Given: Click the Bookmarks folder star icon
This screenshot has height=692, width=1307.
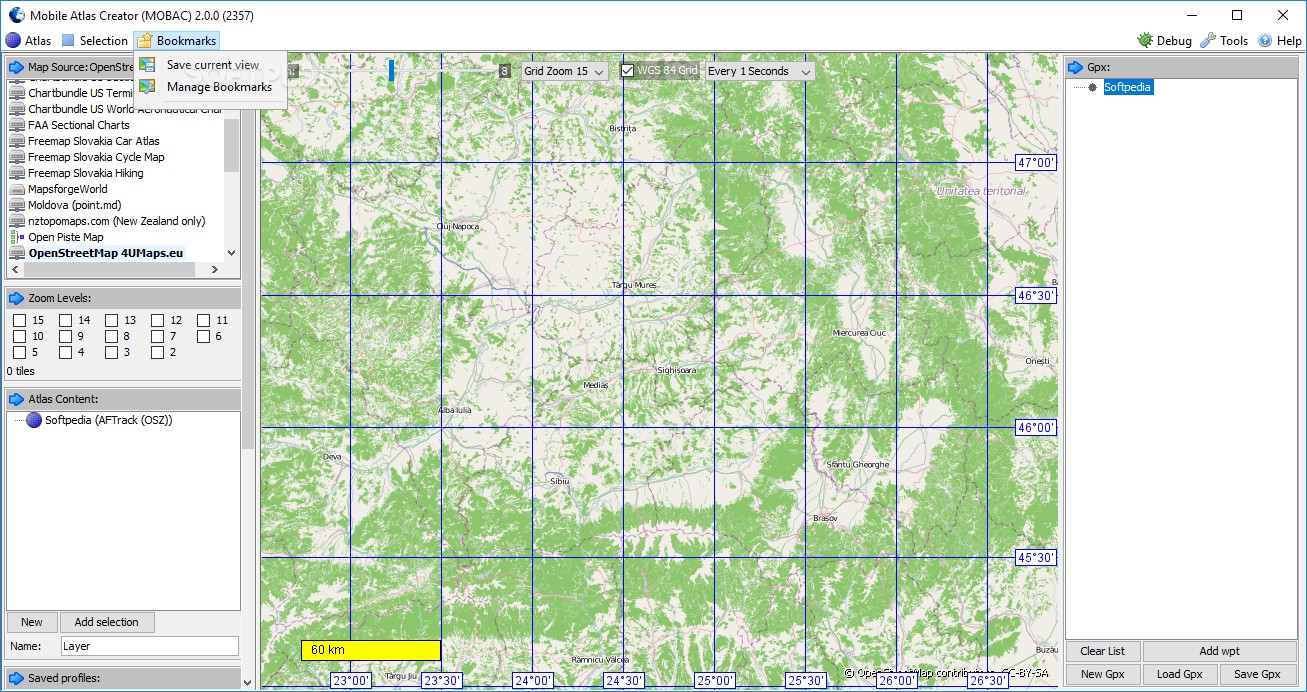Looking at the screenshot, I should pos(145,41).
